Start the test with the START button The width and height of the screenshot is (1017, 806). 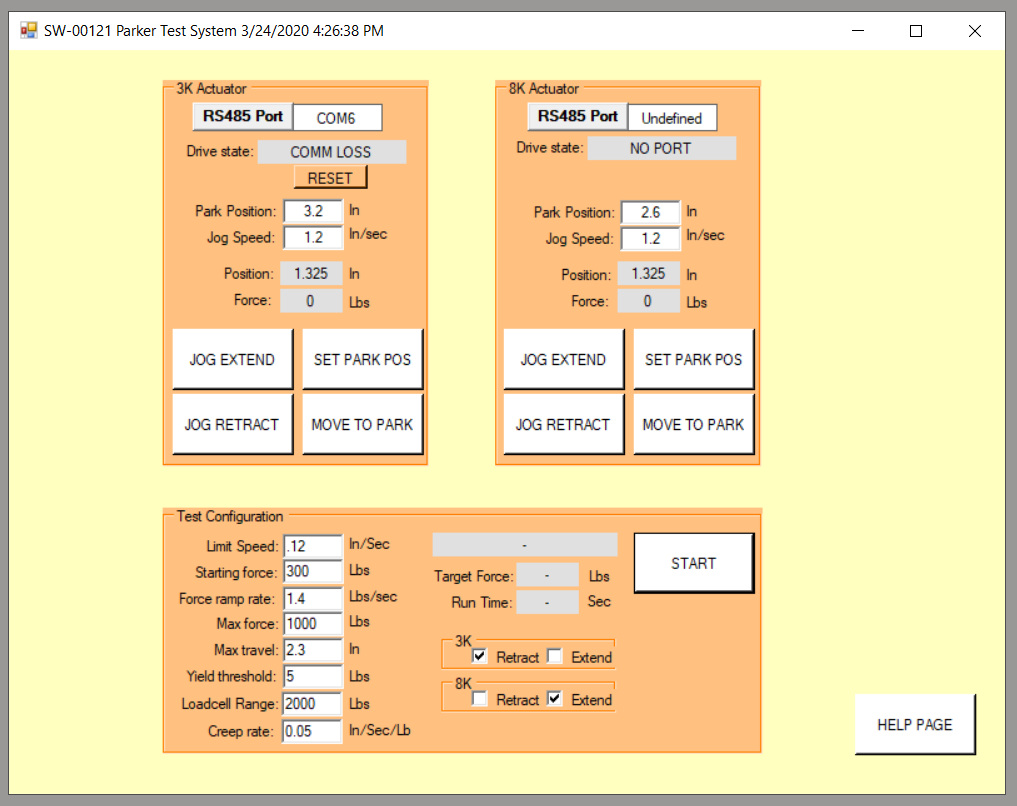point(694,563)
